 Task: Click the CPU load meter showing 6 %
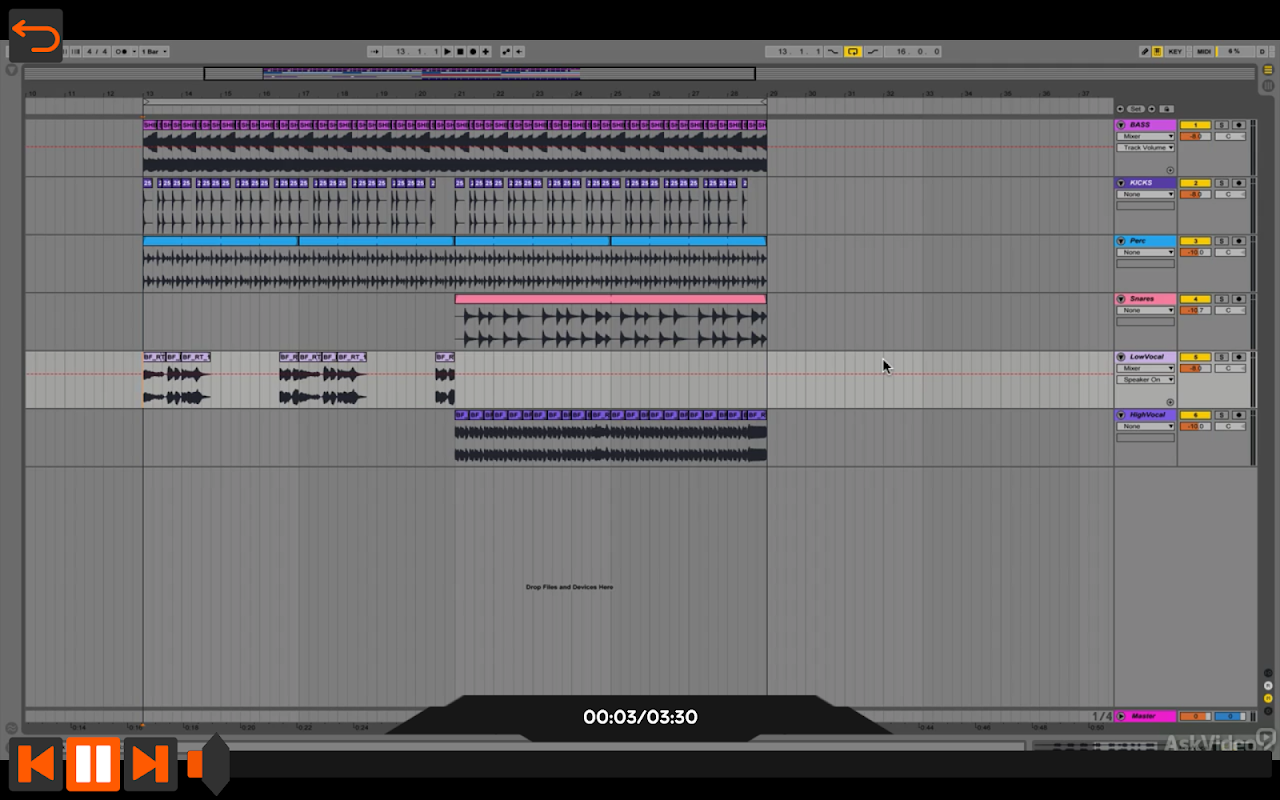click(x=1235, y=51)
